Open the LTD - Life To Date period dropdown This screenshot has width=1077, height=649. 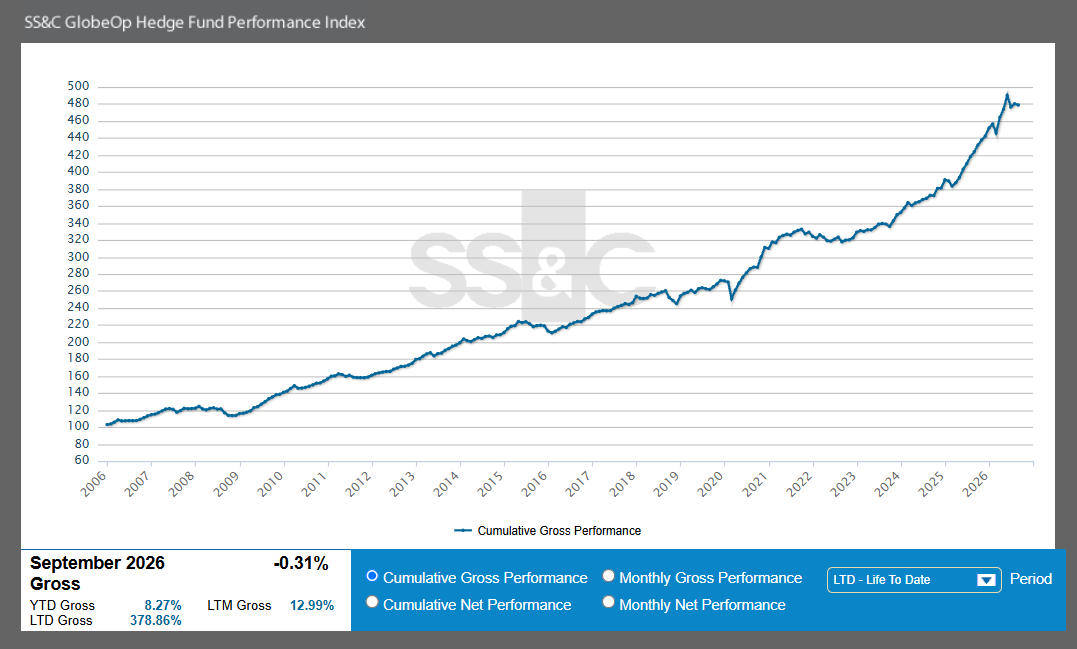pos(914,580)
